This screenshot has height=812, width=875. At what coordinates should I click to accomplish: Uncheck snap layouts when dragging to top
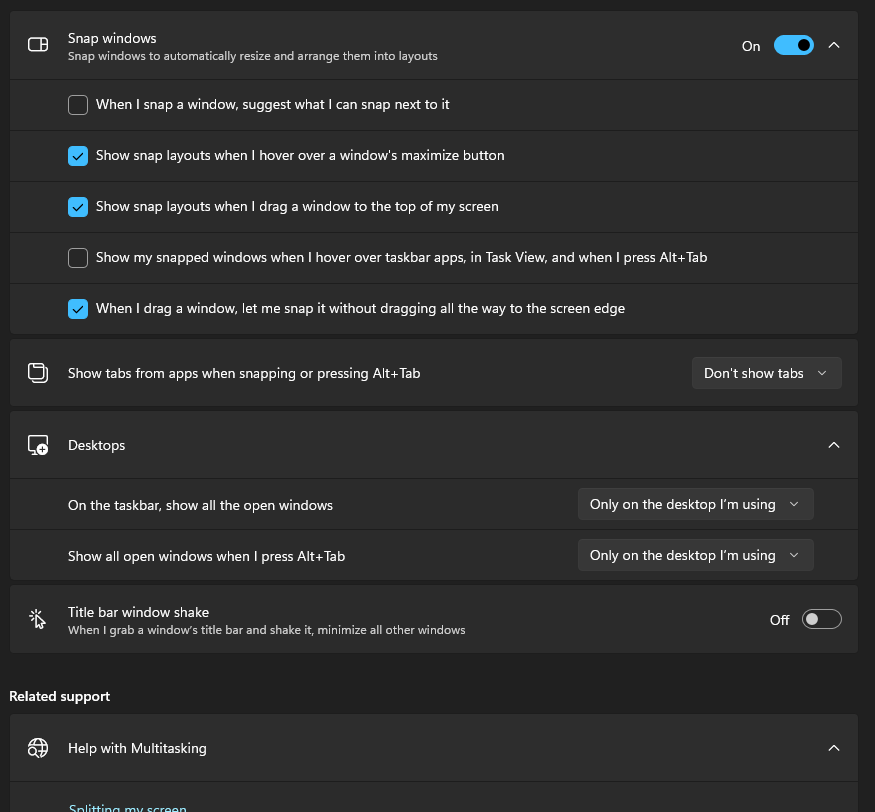coord(78,206)
